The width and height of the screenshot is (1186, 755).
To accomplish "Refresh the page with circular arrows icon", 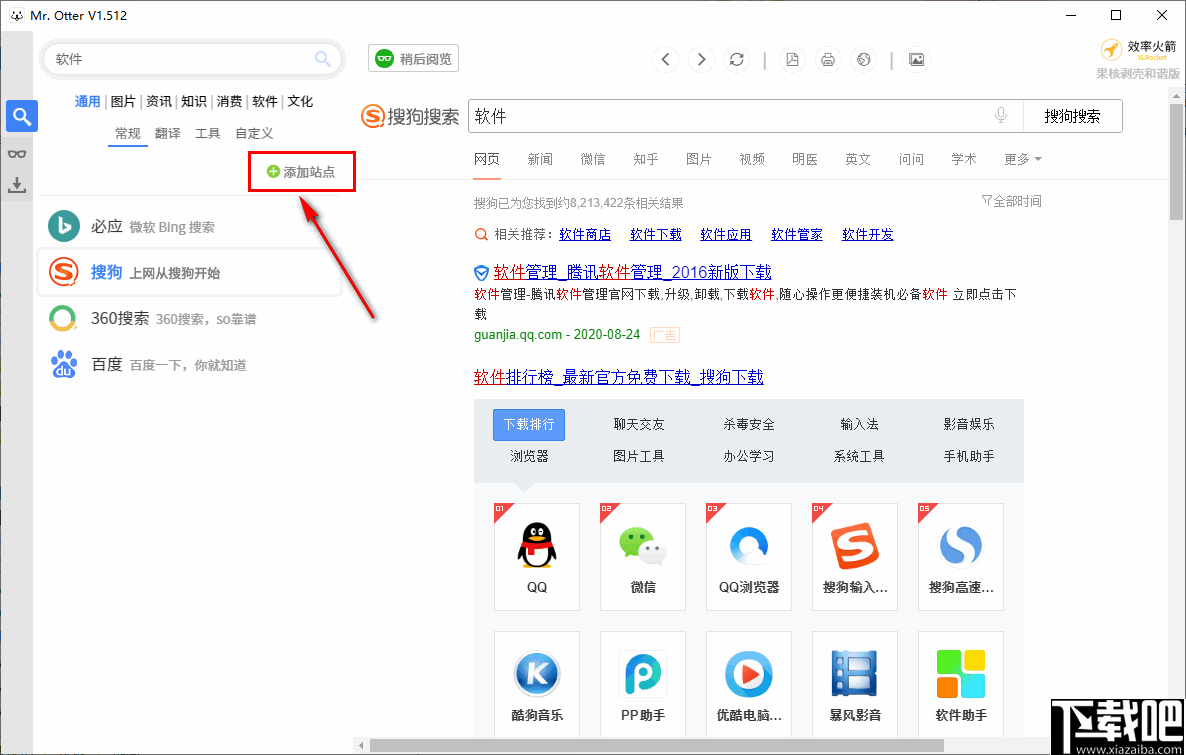I will coord(737,59).
